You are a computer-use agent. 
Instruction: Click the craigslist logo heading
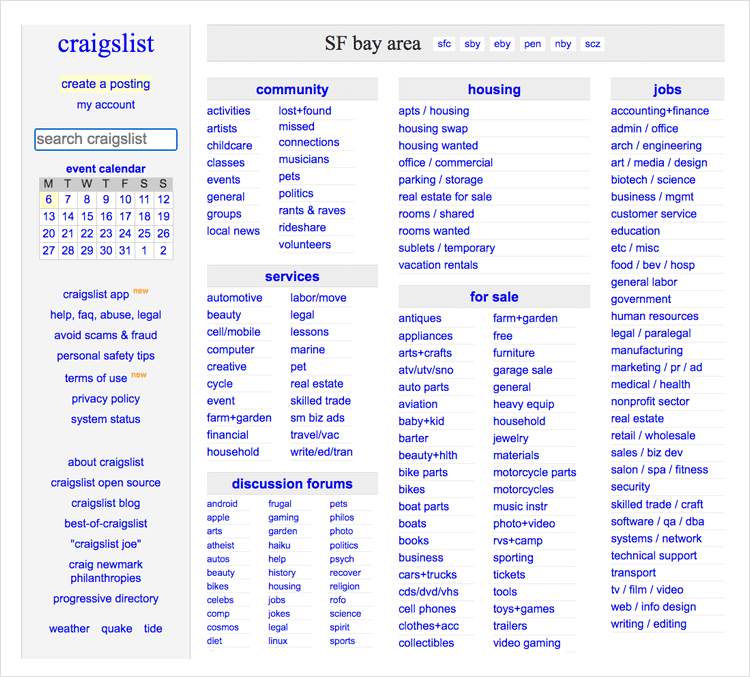[x=106, y=44]
